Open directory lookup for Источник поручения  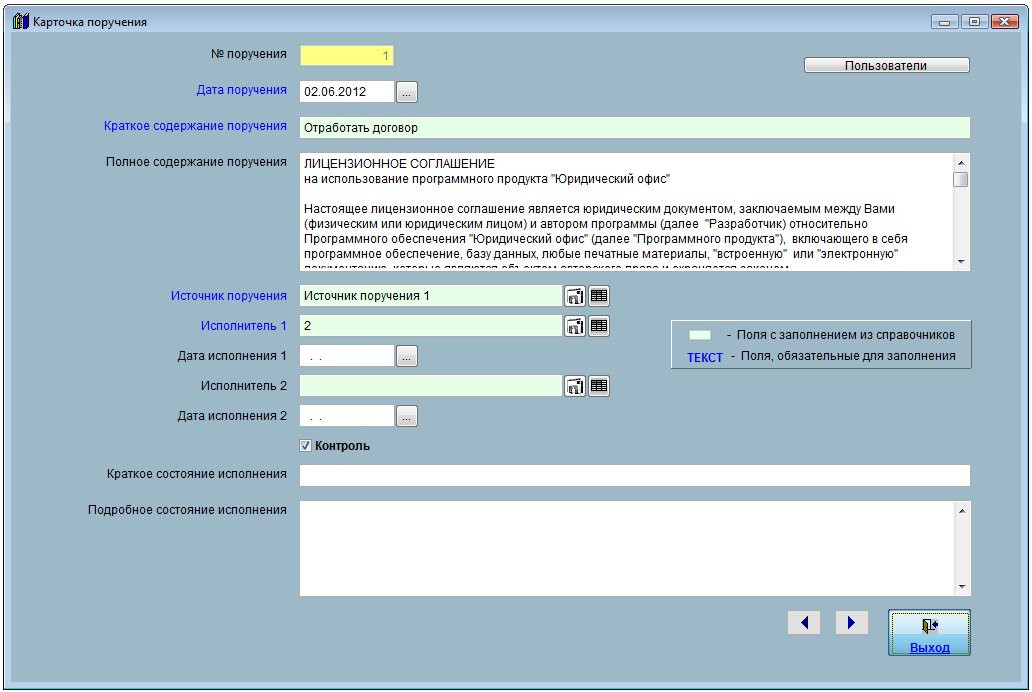(575, 296)
